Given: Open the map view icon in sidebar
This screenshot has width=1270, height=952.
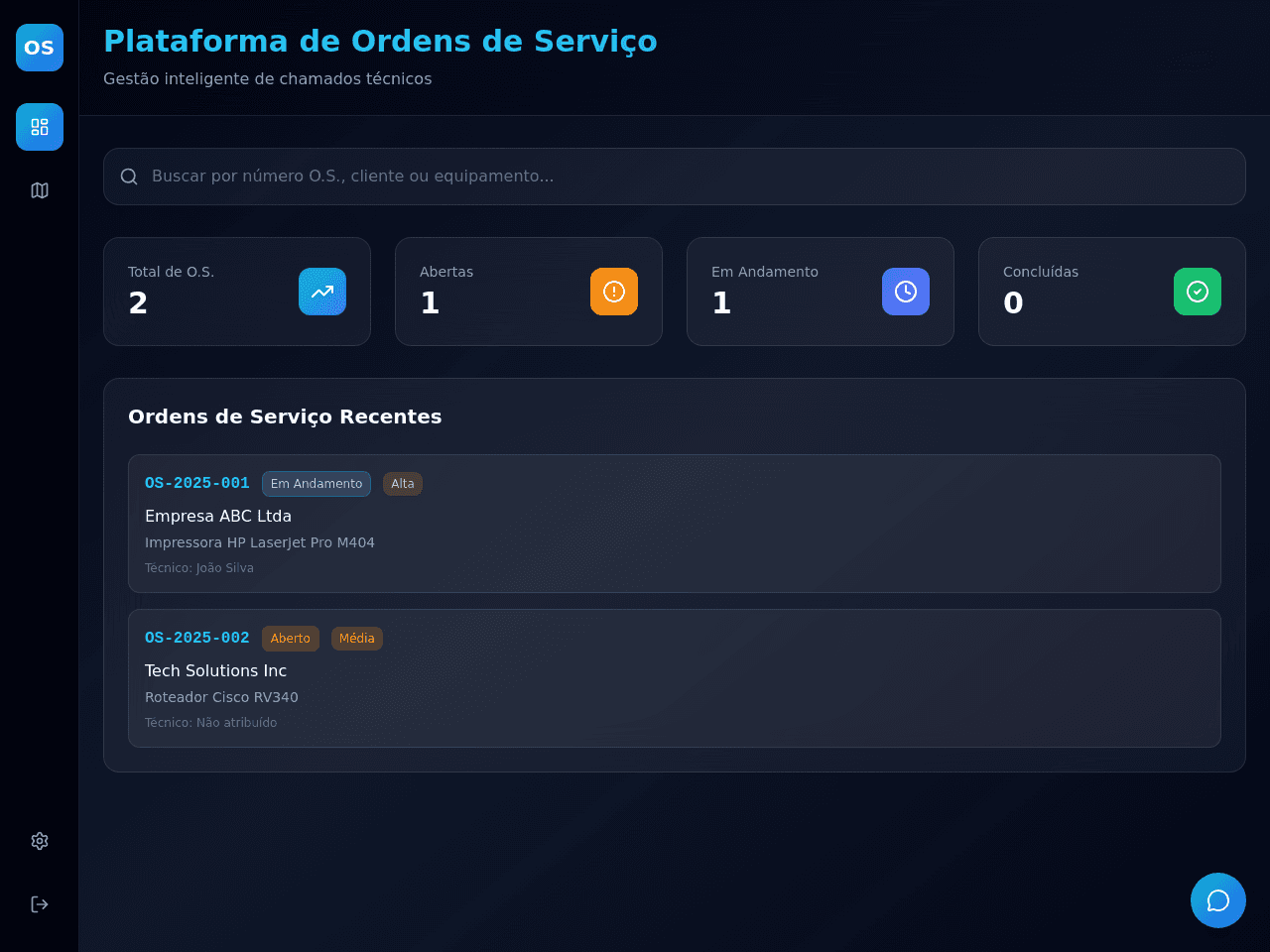Looking at the screenshot, I should click(40, 190).
